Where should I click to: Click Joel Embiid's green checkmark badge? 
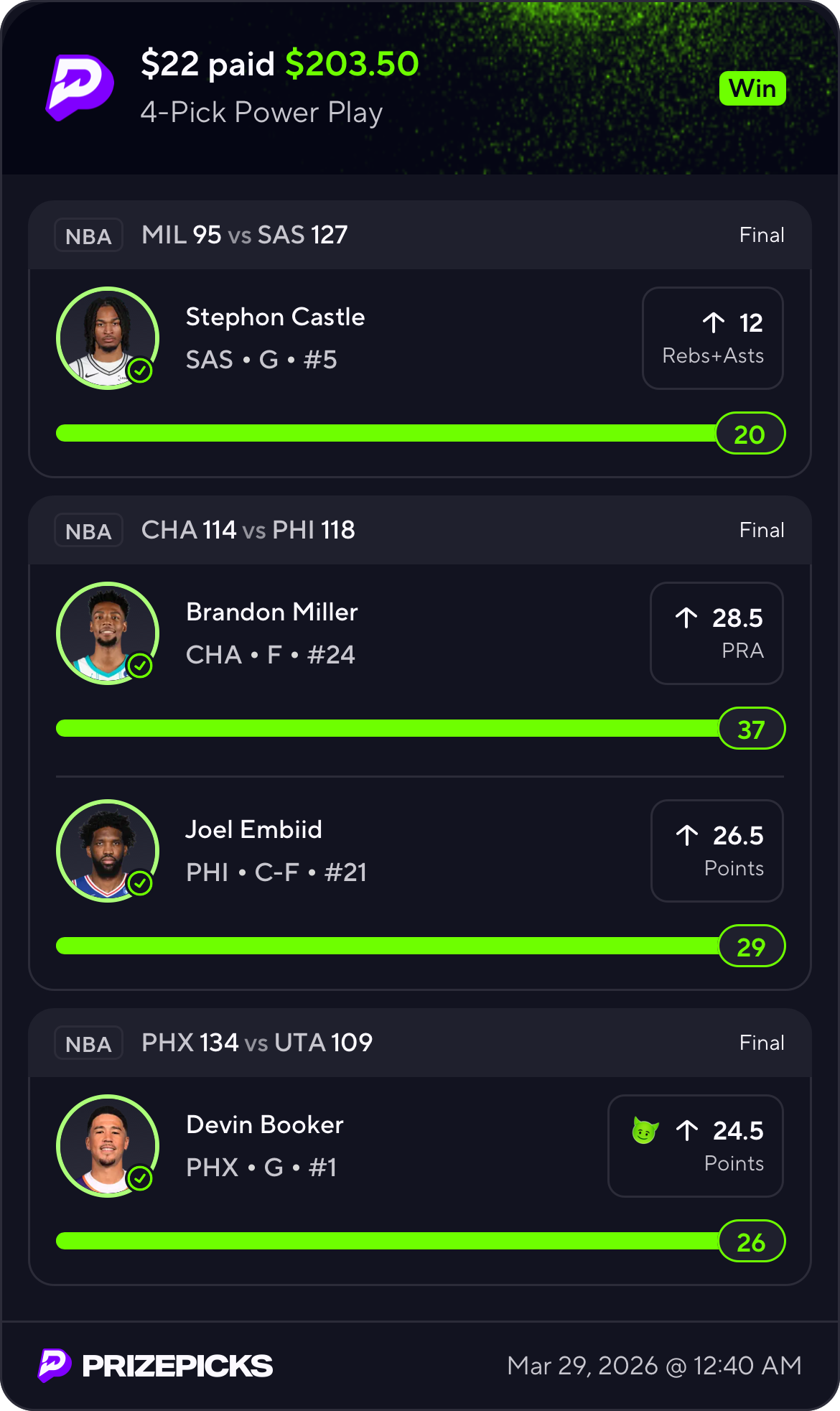(x=140, y=883)
